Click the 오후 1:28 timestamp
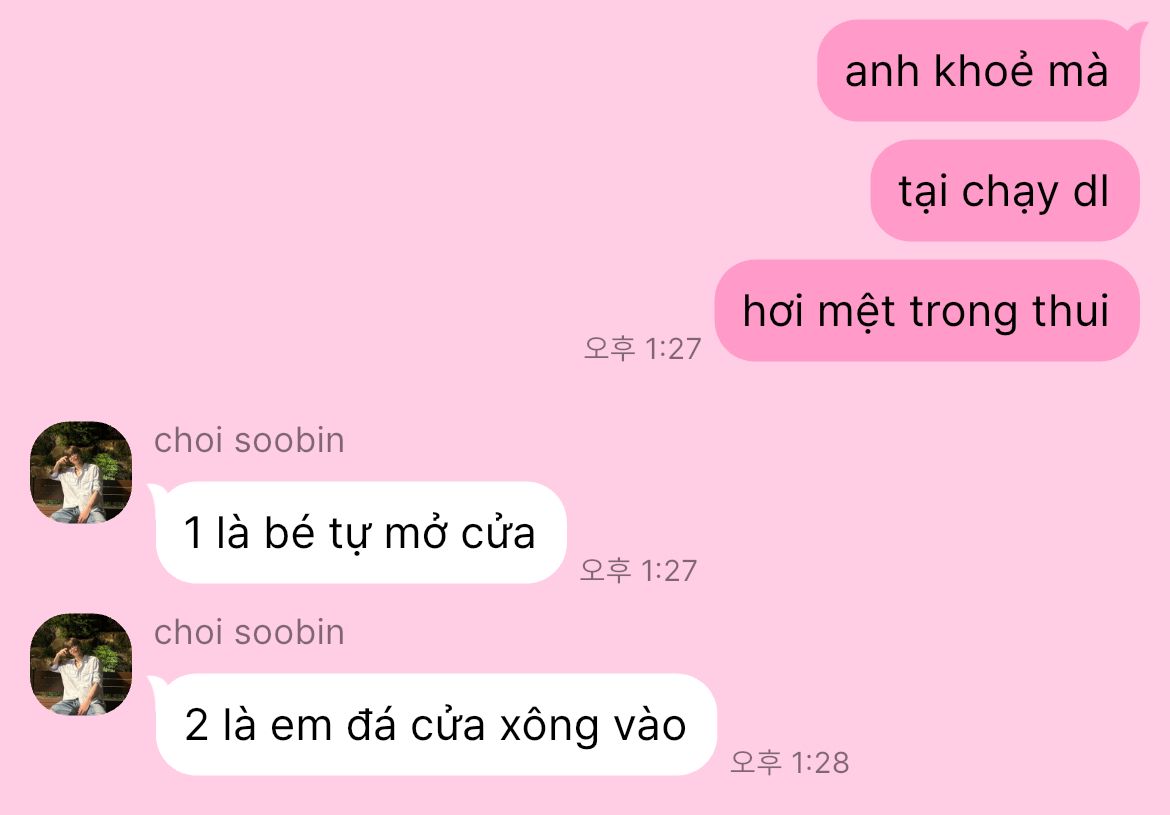The height and width of the screenshot is (815, 1170). click(789, 762)
